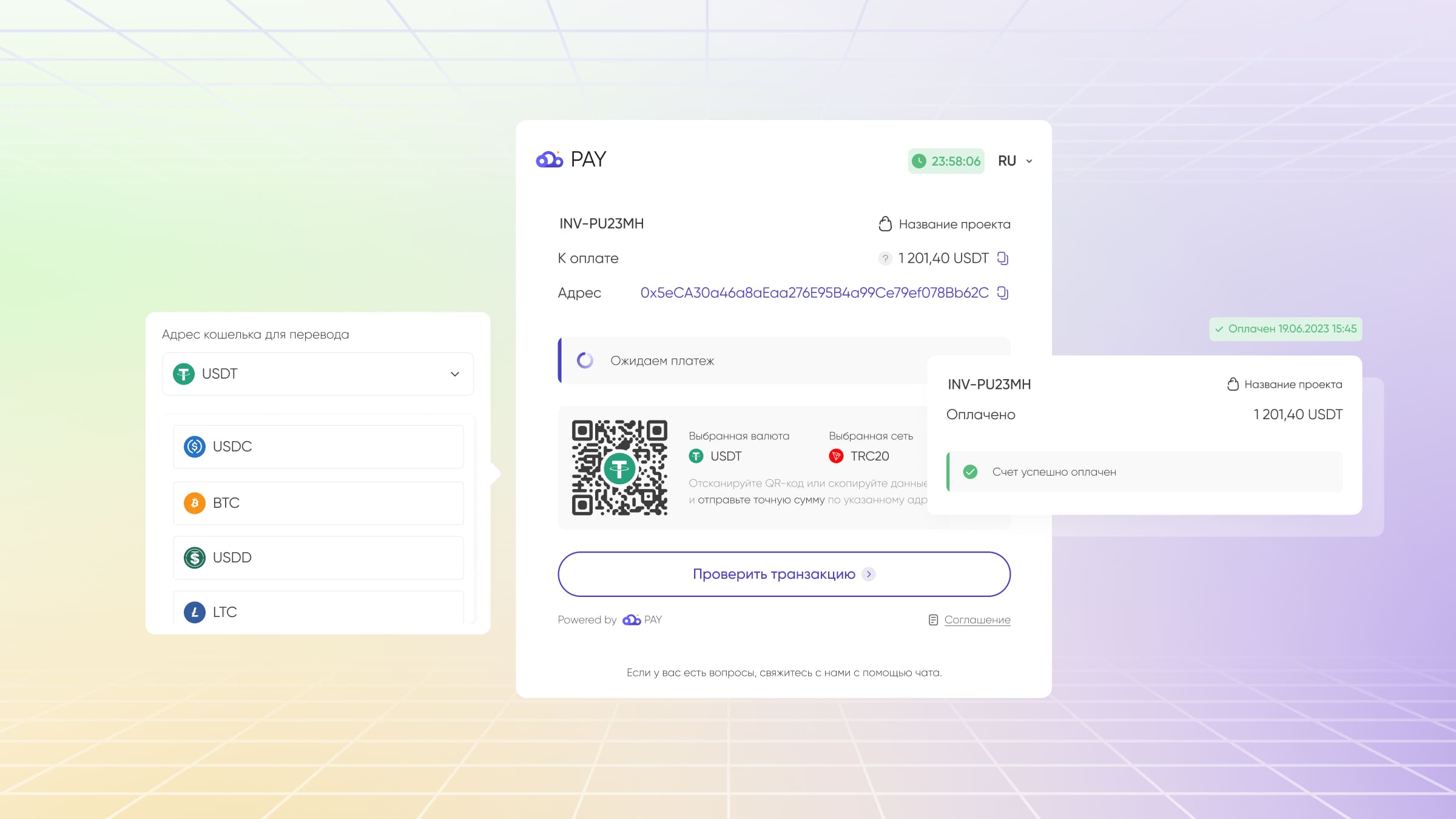Click the LTC token icon in list

pyautogui.click(x=194, y=612)
